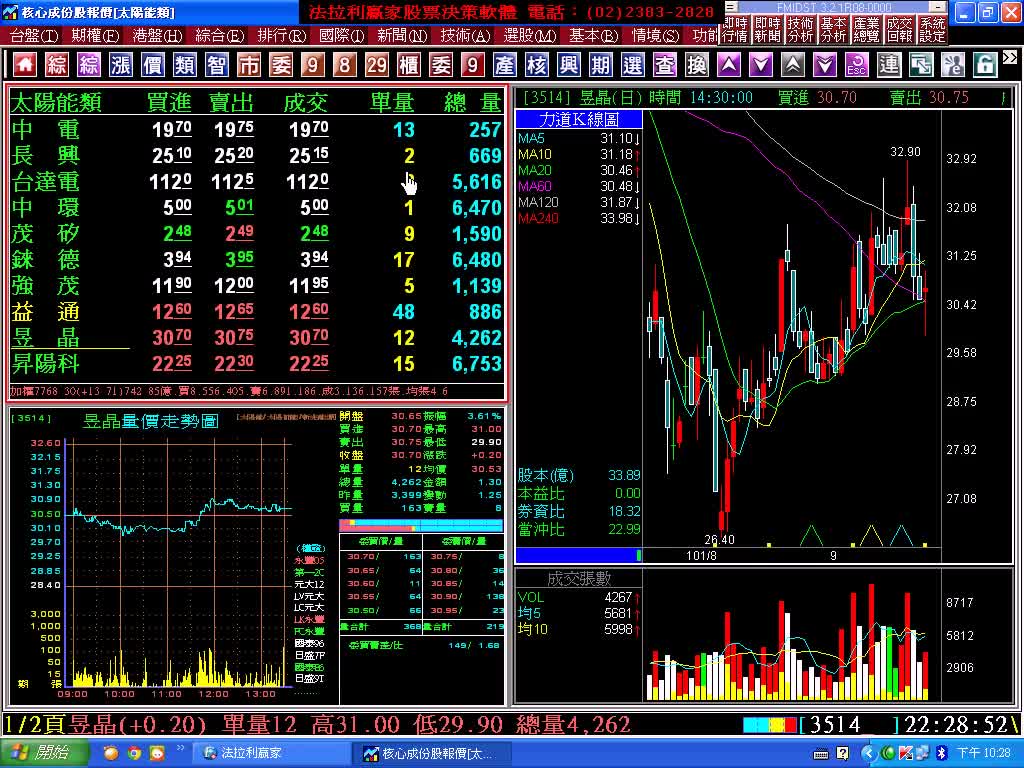Click the padlock toolbar icon
This screenshot has width=1024, height=768.
pos(985,65)
